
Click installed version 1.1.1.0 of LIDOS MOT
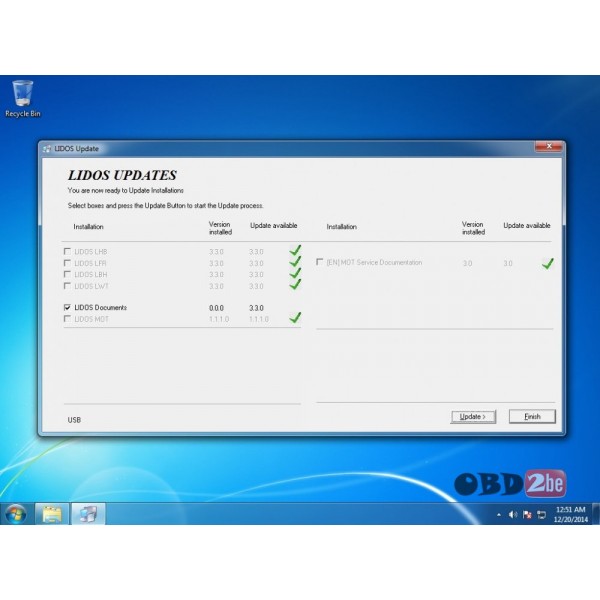point(219,319)
